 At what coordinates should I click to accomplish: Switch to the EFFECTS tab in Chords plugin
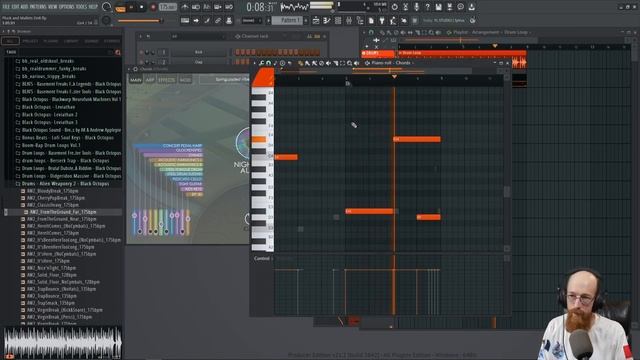coord(167,80)
